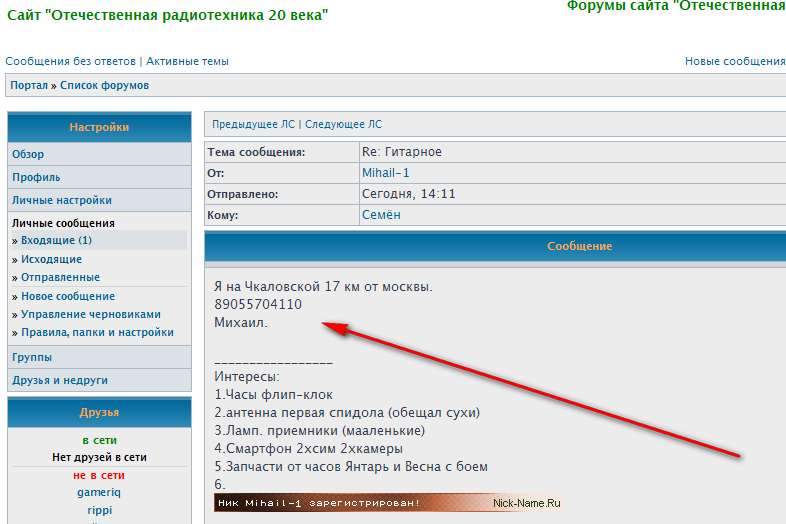Go to "Следующее ЛС" message
Image resolution: width=786 pixels, height=524 pixels.
(343, 124)
